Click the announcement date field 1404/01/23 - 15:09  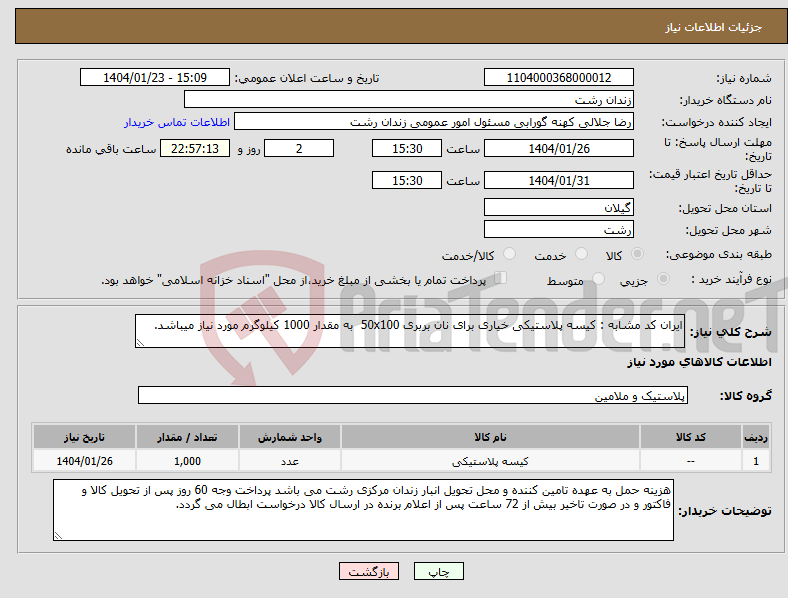click(x=155, y=77)
